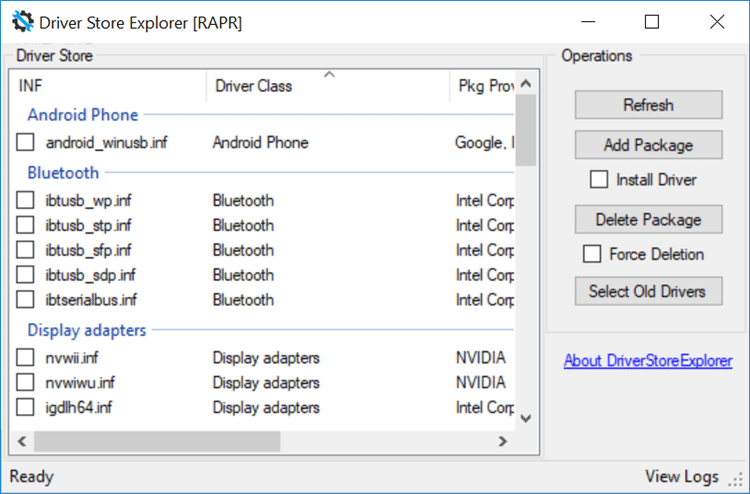Minimize the Driver Store Explorer window

(x=588, y=22)
